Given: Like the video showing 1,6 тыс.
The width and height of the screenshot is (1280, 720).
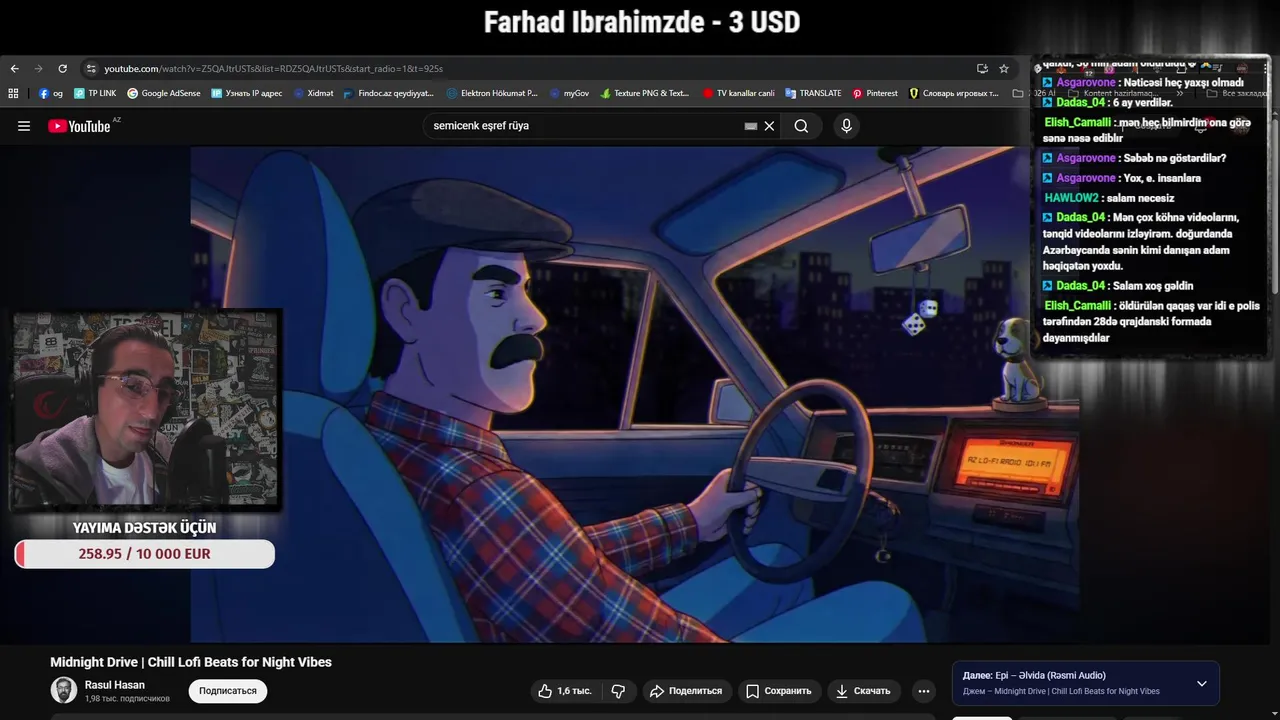Looking at the screenshot, I should click(565, 691).
